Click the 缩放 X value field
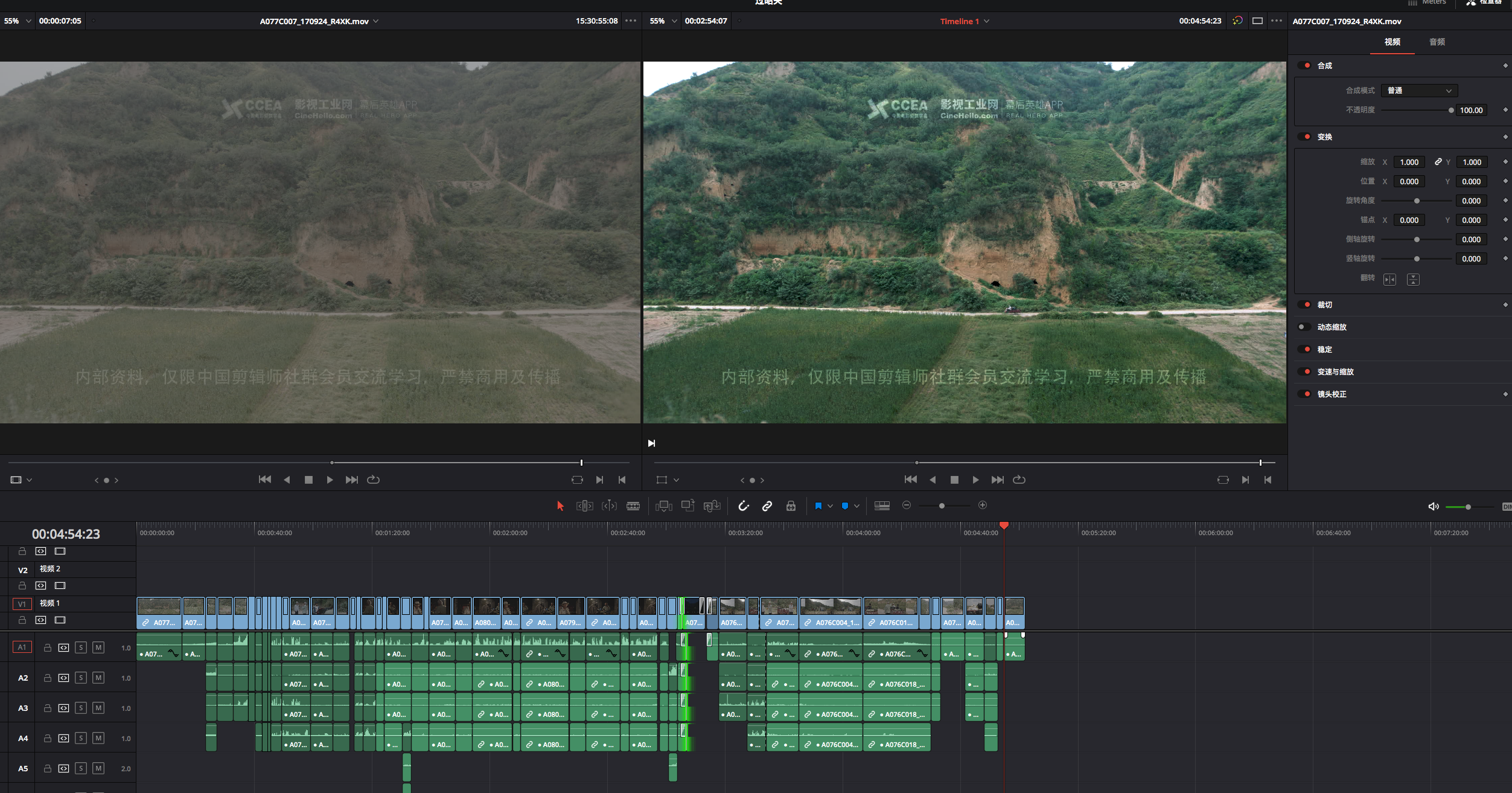This screenshot has height=793, width=1512. click(1409, 162)
